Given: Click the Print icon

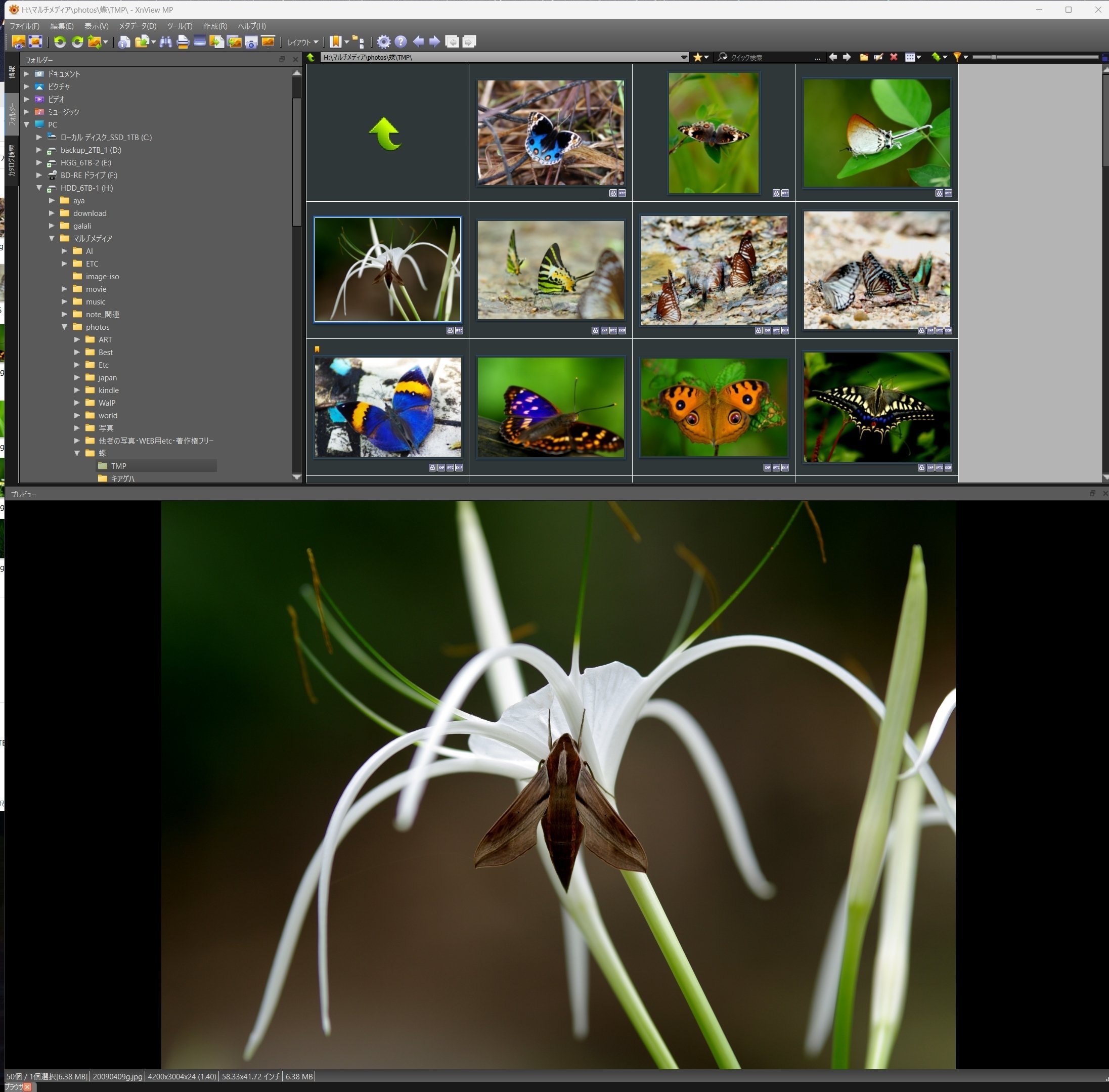Looking at the screenshot, I should tap(183, 41).
